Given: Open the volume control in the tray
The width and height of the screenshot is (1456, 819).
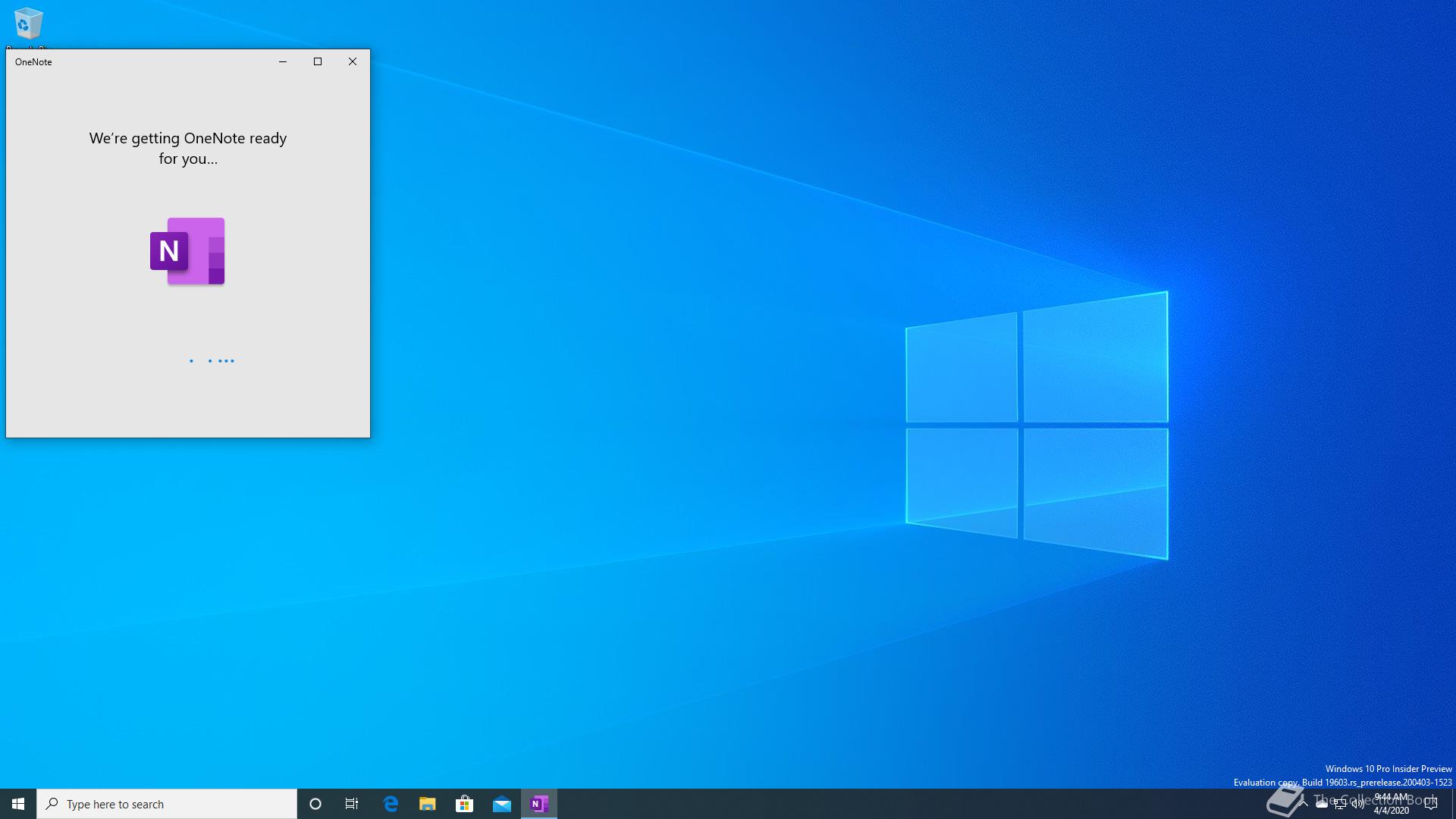Looking at the screenshot, I should 1358,804.
